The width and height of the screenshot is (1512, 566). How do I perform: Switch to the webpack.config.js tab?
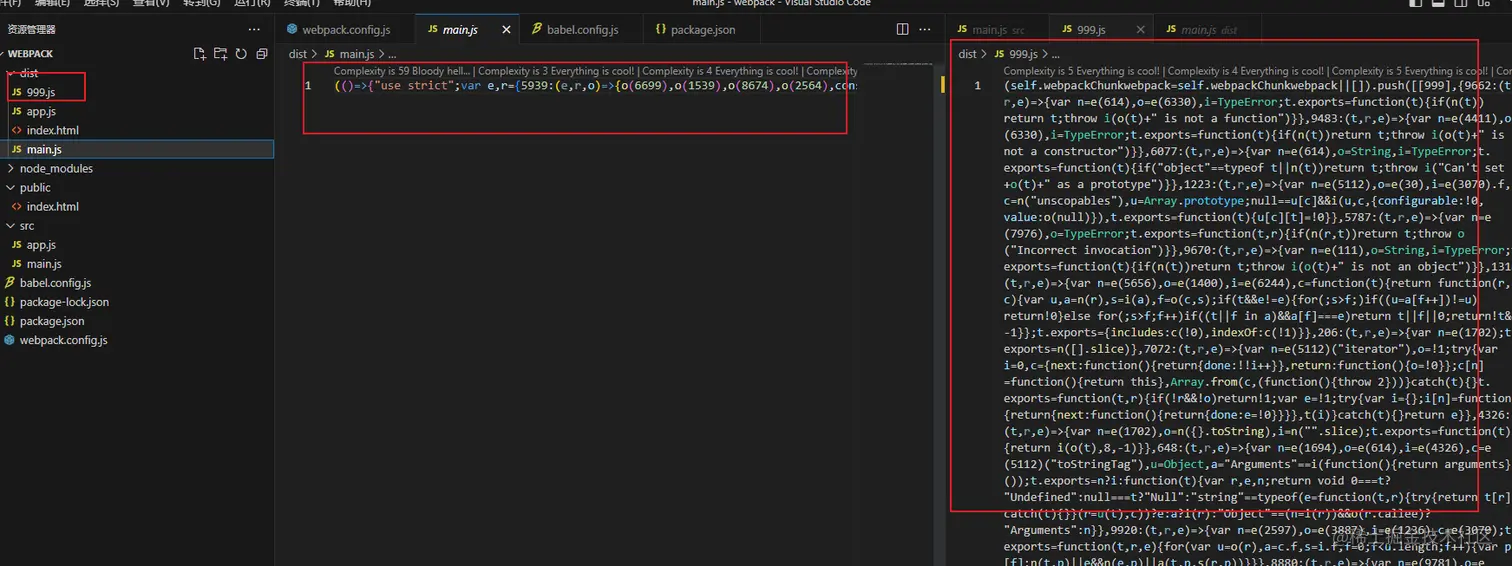(346, 30)
